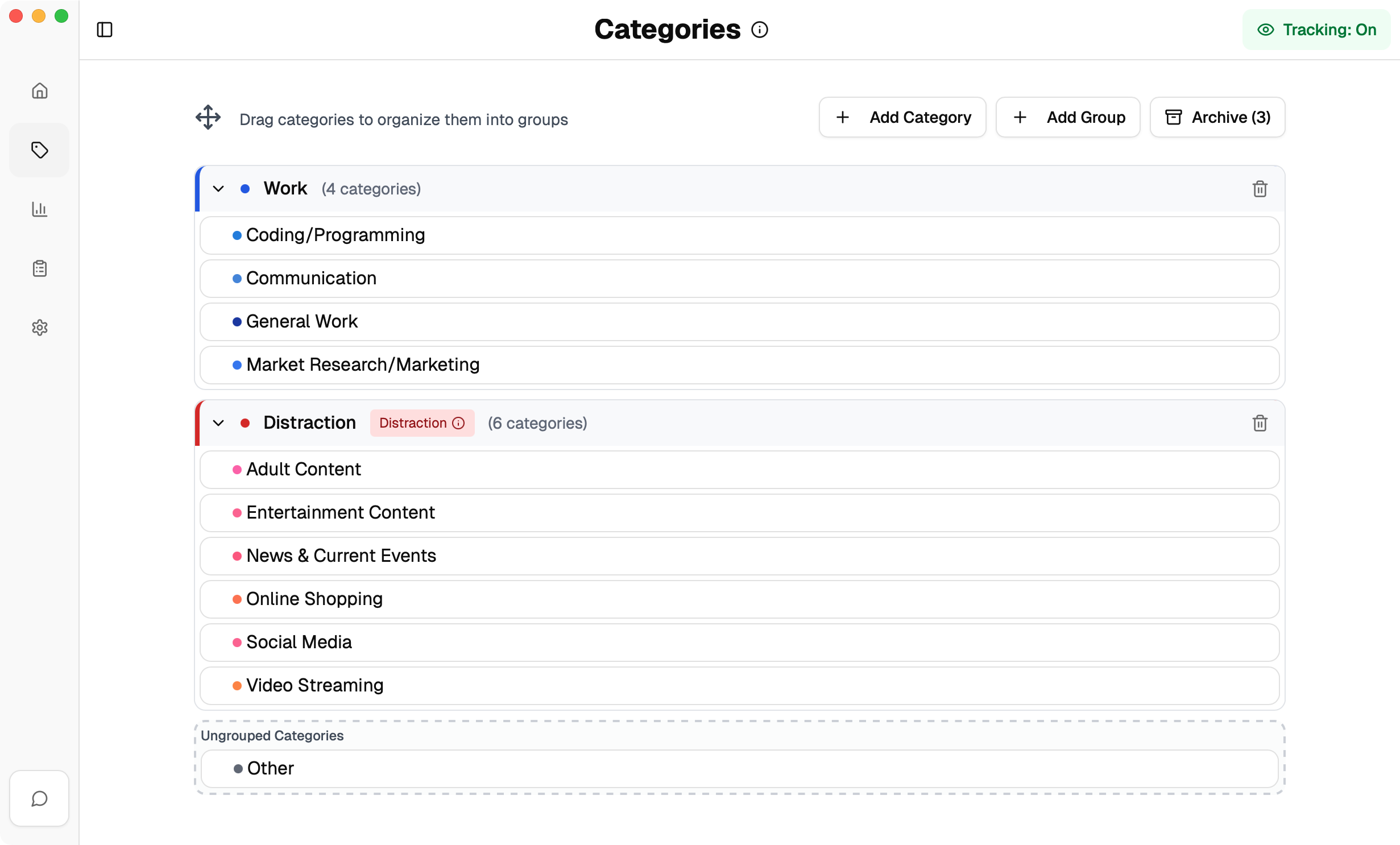Collapse the Work group
1400x845 pixels.
tap(218, 189)
